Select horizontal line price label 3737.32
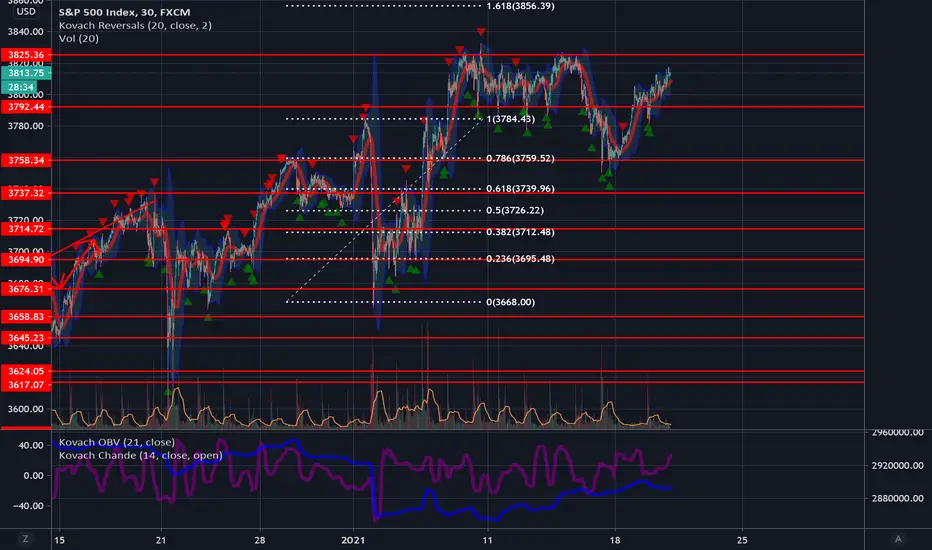Image resolution: width=932 pixels, height=550 pixels. 26,193
